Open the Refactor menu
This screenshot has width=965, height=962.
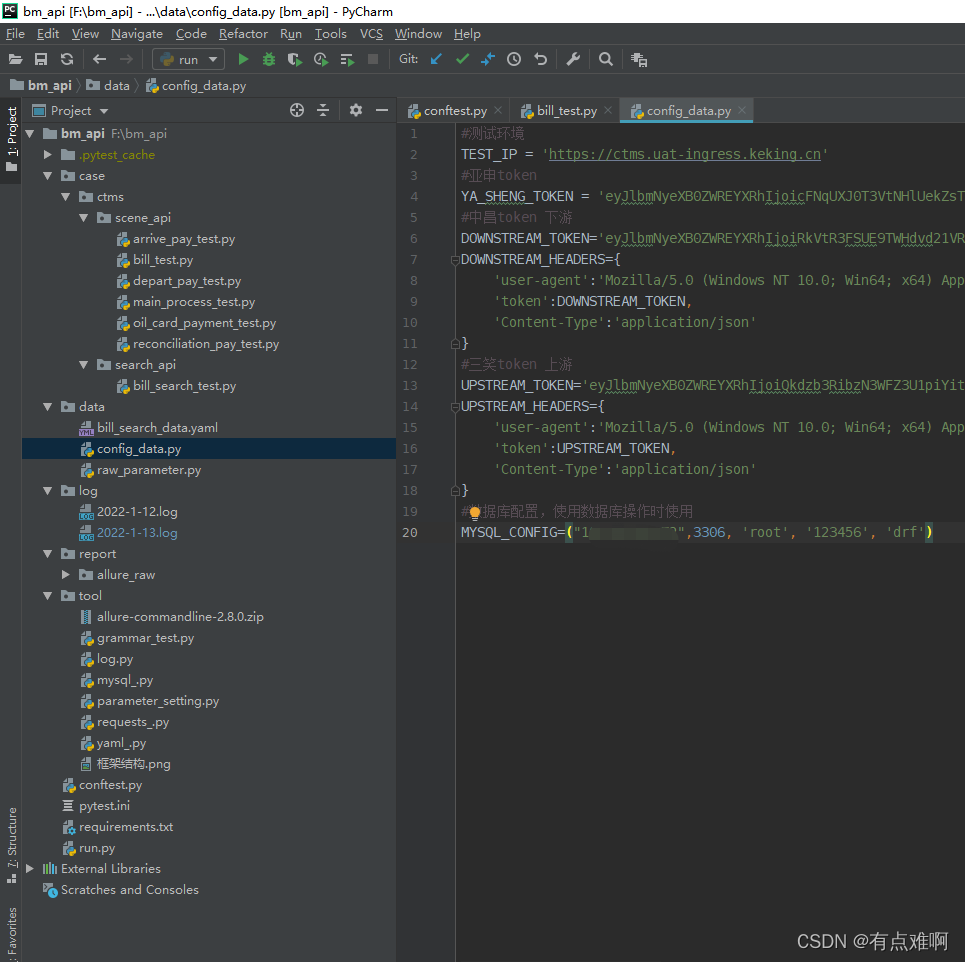coord(243,34)
